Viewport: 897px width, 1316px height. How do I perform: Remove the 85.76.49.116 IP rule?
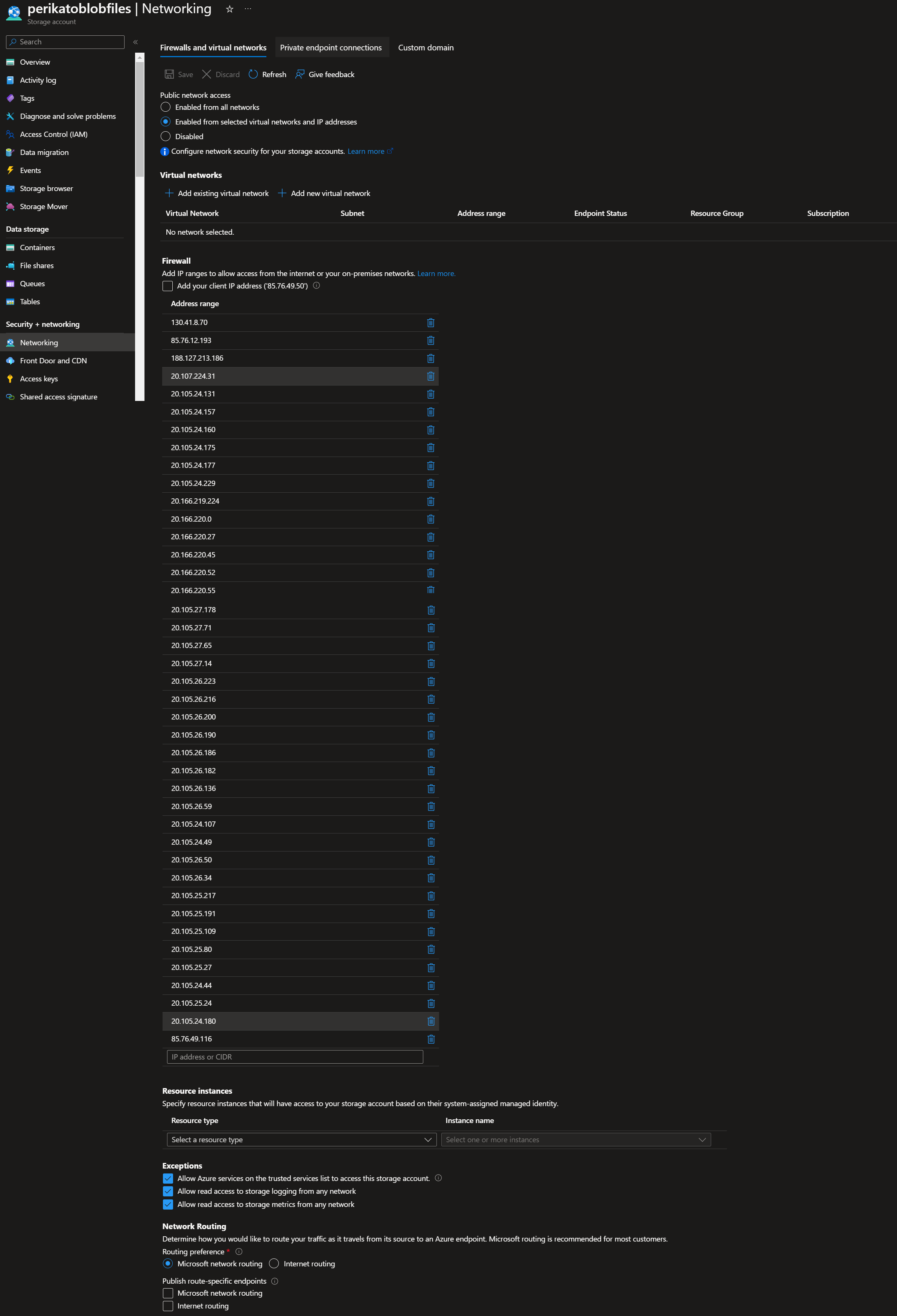pyautogui.click(x=431, y=1039)
